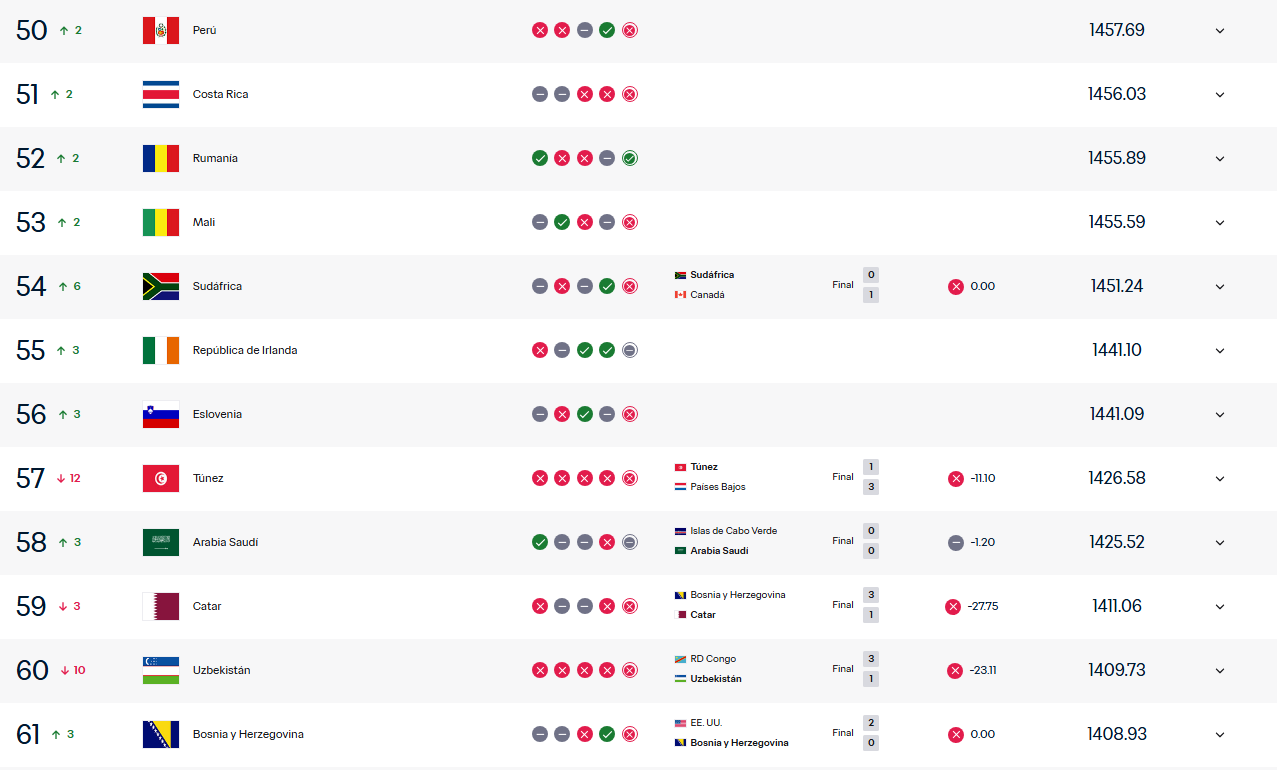Viewport: 1277px width, 770px height.
Task: Click Países Bajos in Túnez match
Action: (x=718, y=487)
